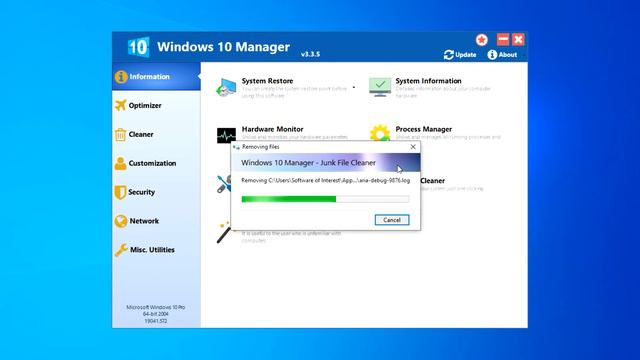Open the System Information title link
This screenshot has width=640, height=360.
point(428,81)
